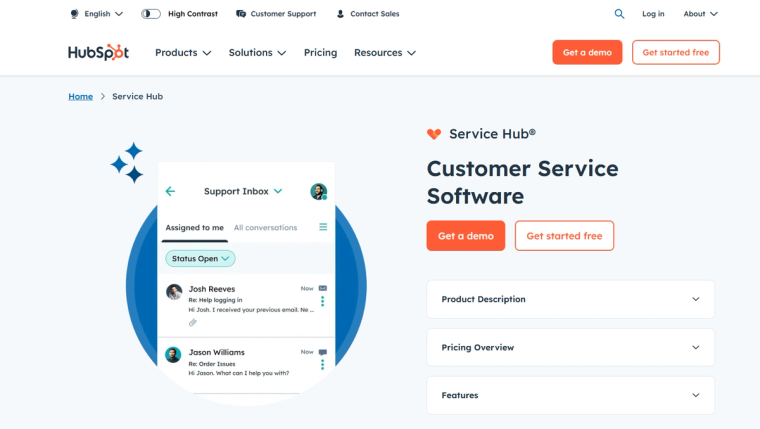Click the chat icon on Jason Williams row
Viewport: 760px width, 429px height.
pos(323,352)
